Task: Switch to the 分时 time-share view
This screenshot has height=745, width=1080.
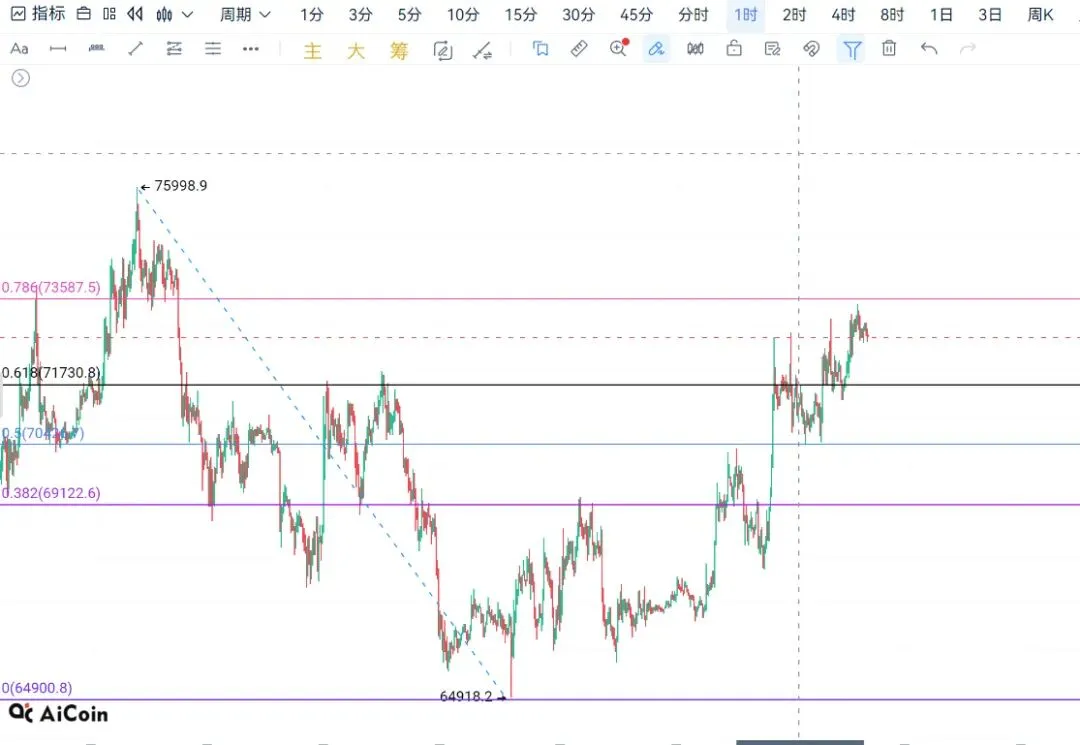Action: 693,14
